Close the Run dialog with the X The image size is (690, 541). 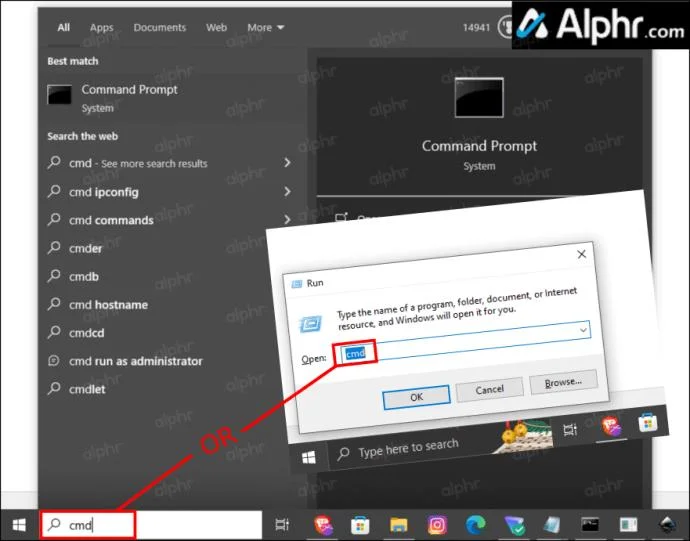pos(581,254)
